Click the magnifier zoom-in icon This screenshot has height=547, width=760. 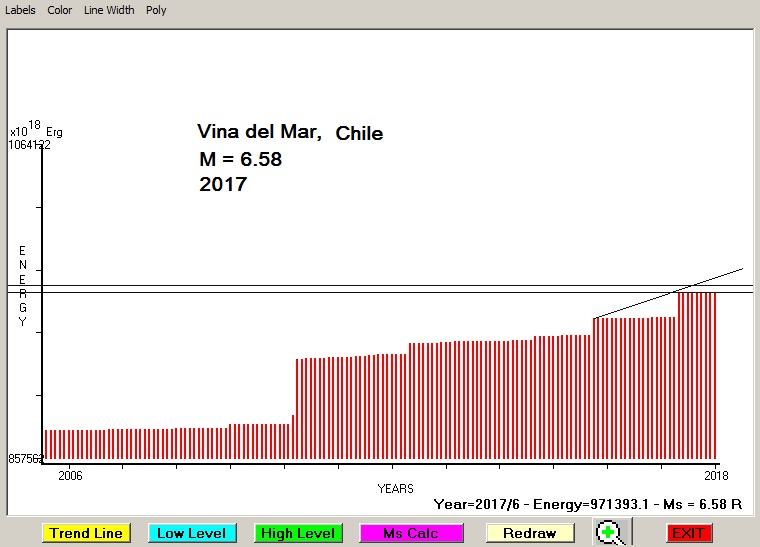tap(608, 533)
